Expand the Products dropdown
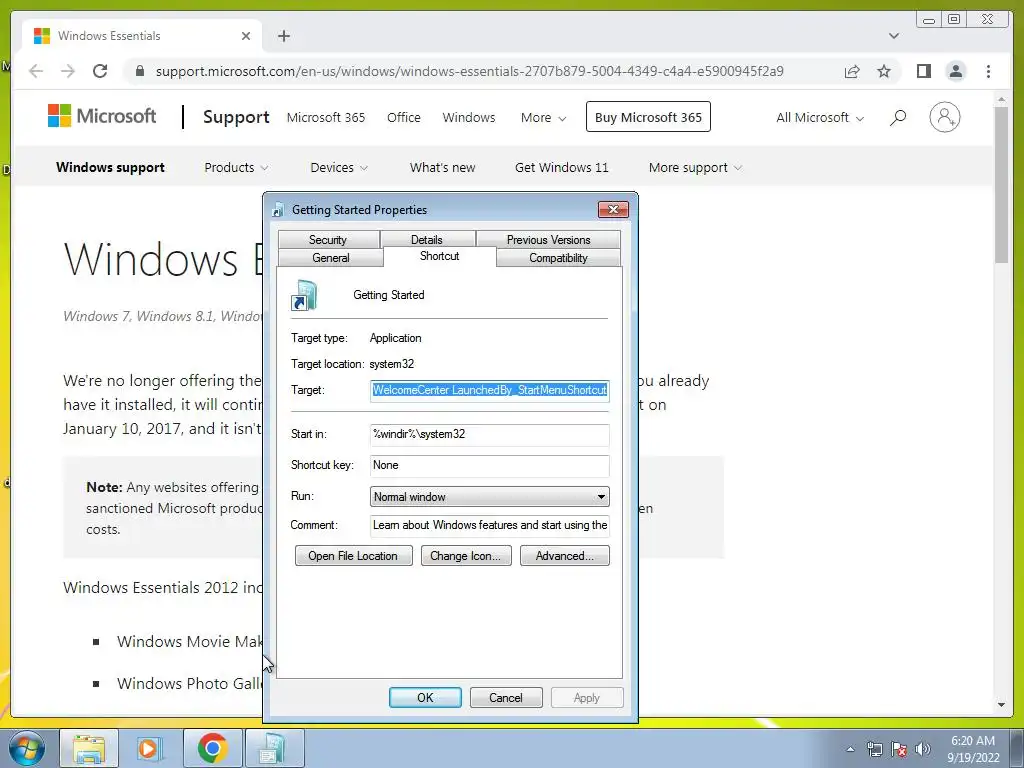Screen dimensions: 1024x768 [236, 167]
